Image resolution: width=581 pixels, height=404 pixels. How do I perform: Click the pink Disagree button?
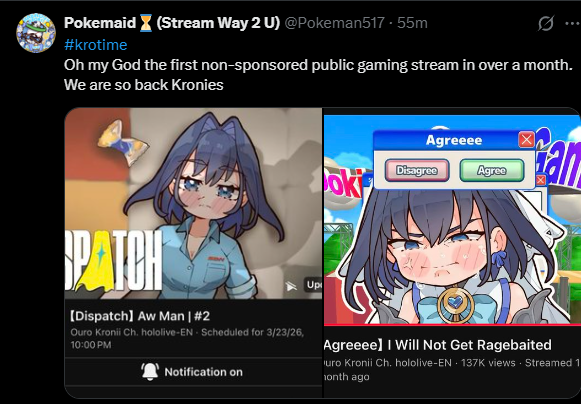click(x=417, y=170)
